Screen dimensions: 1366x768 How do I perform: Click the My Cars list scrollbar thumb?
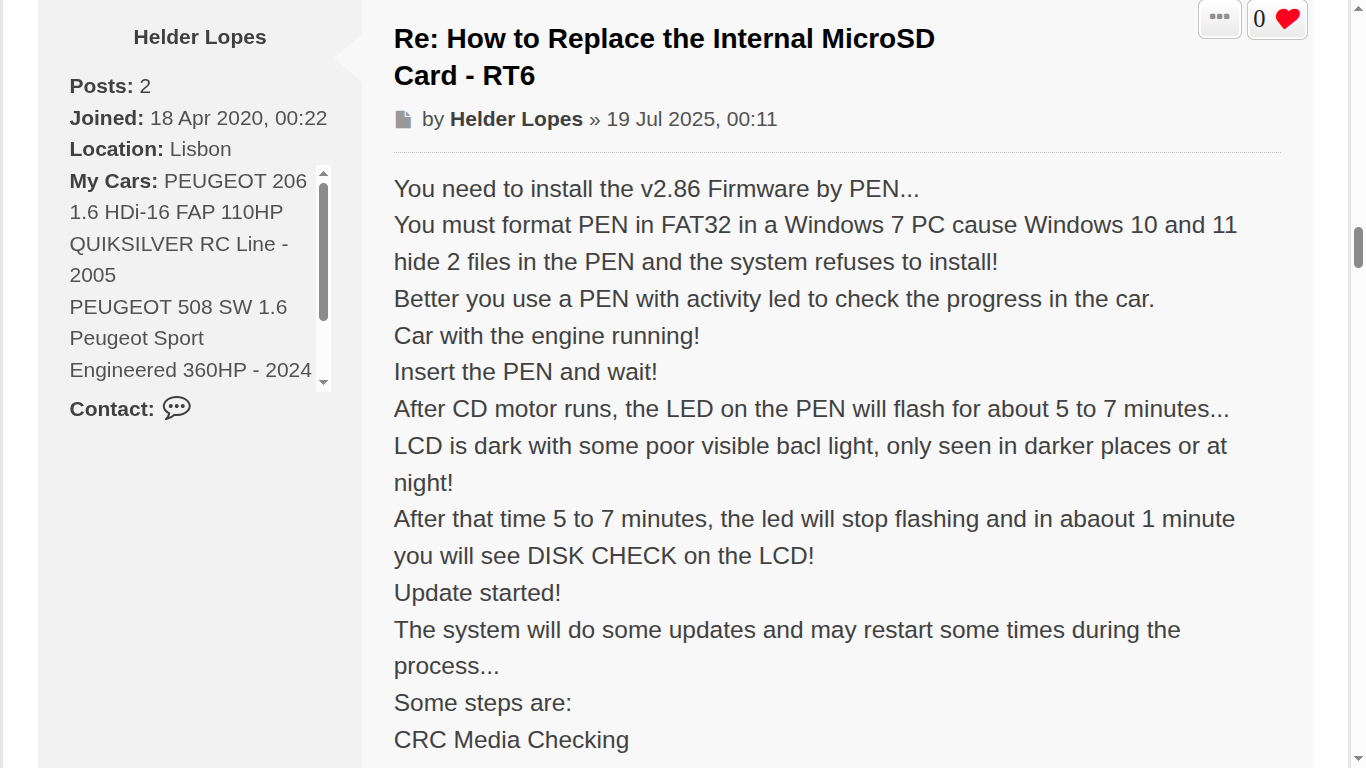tap(323, 252)
